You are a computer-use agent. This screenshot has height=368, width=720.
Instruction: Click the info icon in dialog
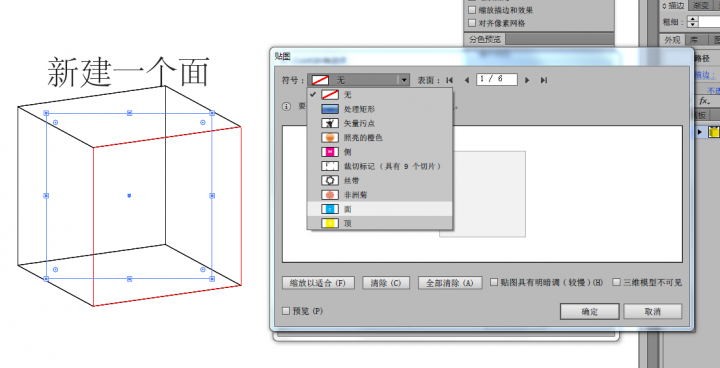point(287,107)
